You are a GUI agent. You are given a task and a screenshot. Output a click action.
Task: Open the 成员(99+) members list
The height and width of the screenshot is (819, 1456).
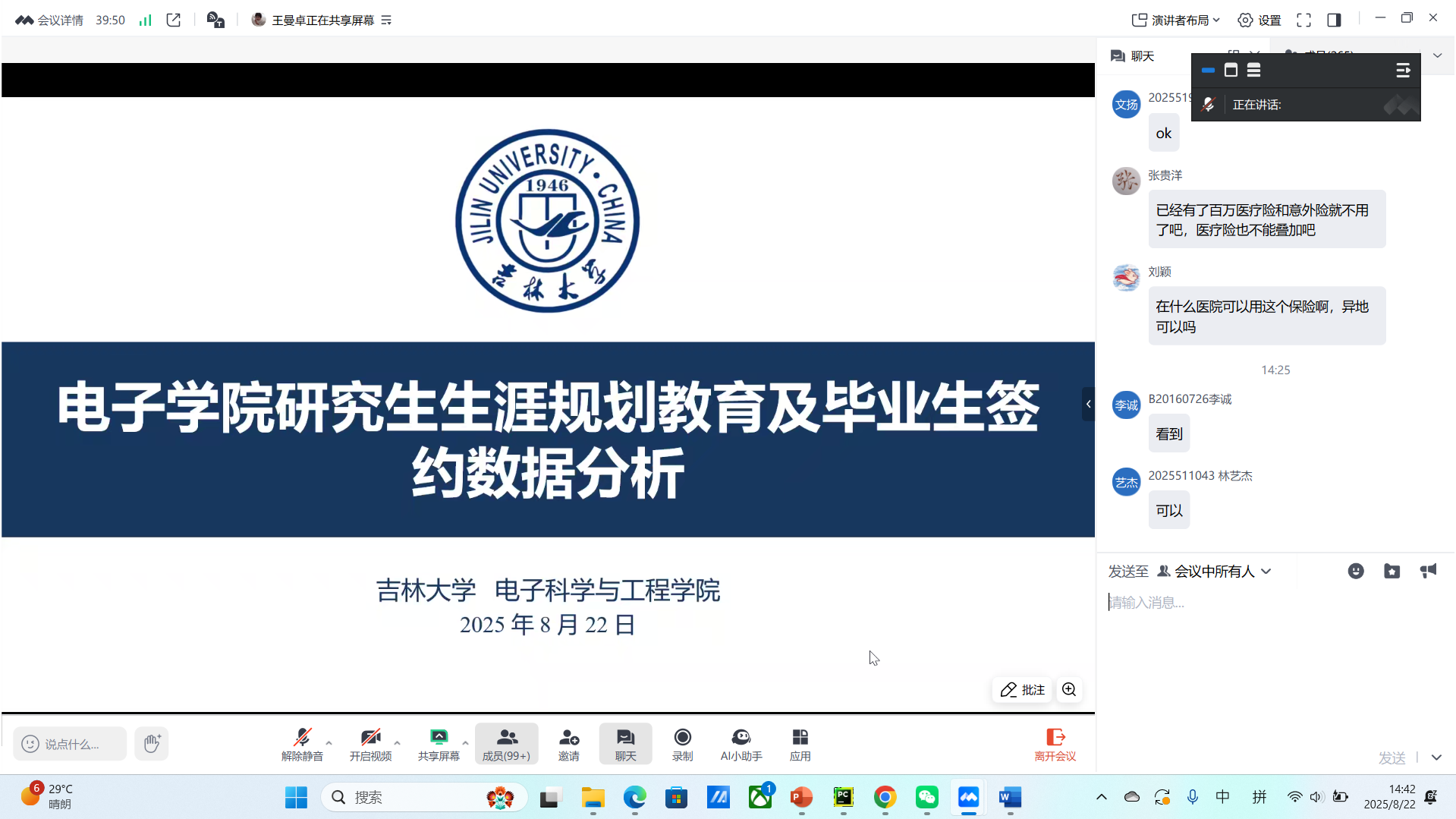click(x=506, y=745)
